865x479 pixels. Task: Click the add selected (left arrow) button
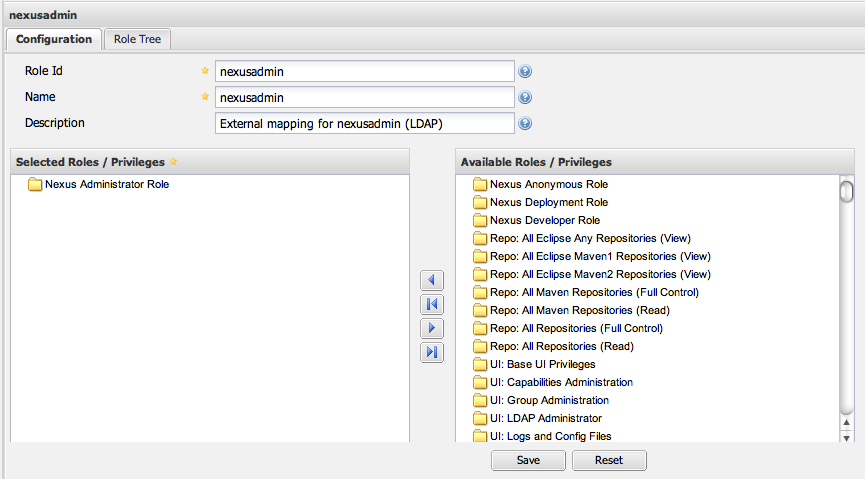coord(432,281)
